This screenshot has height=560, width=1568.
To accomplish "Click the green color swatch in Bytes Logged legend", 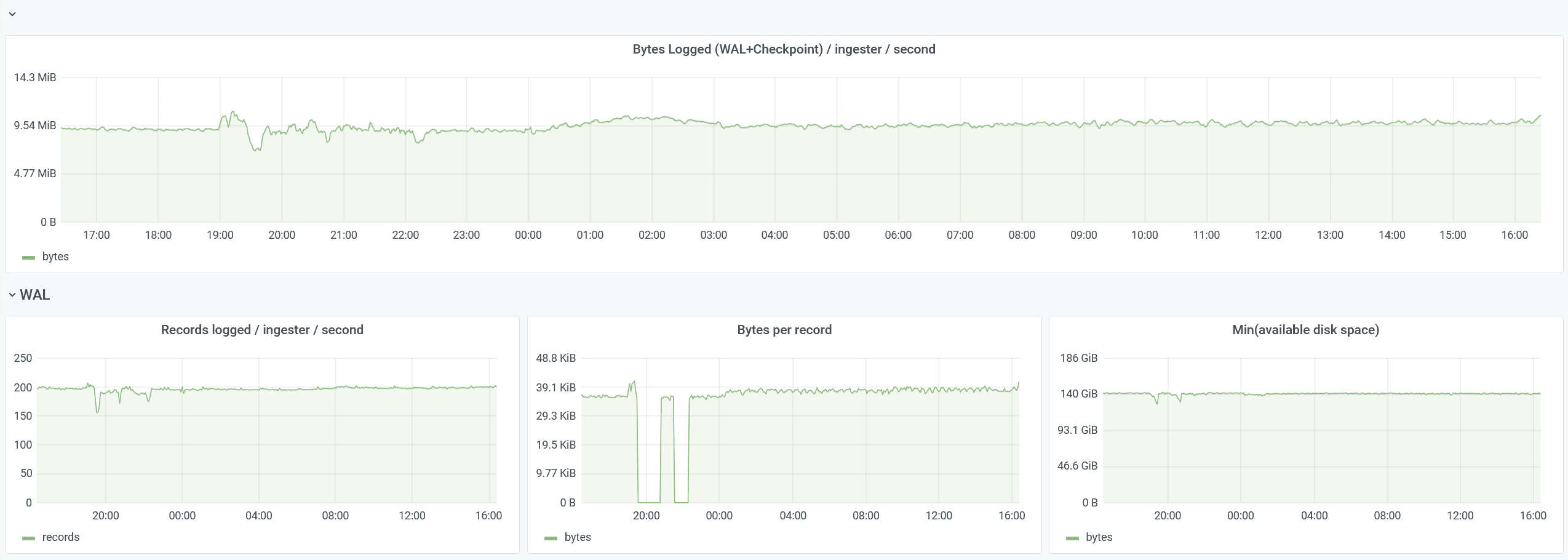I will coord(28,257).
